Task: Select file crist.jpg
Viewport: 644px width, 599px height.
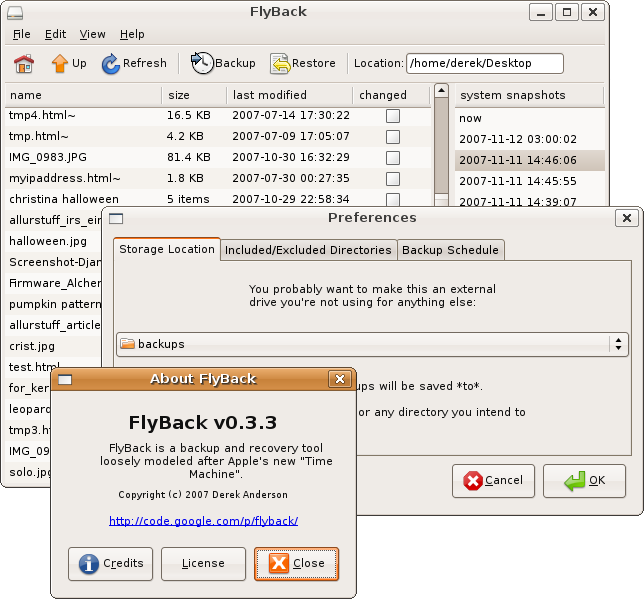Action: coord(53,346)
